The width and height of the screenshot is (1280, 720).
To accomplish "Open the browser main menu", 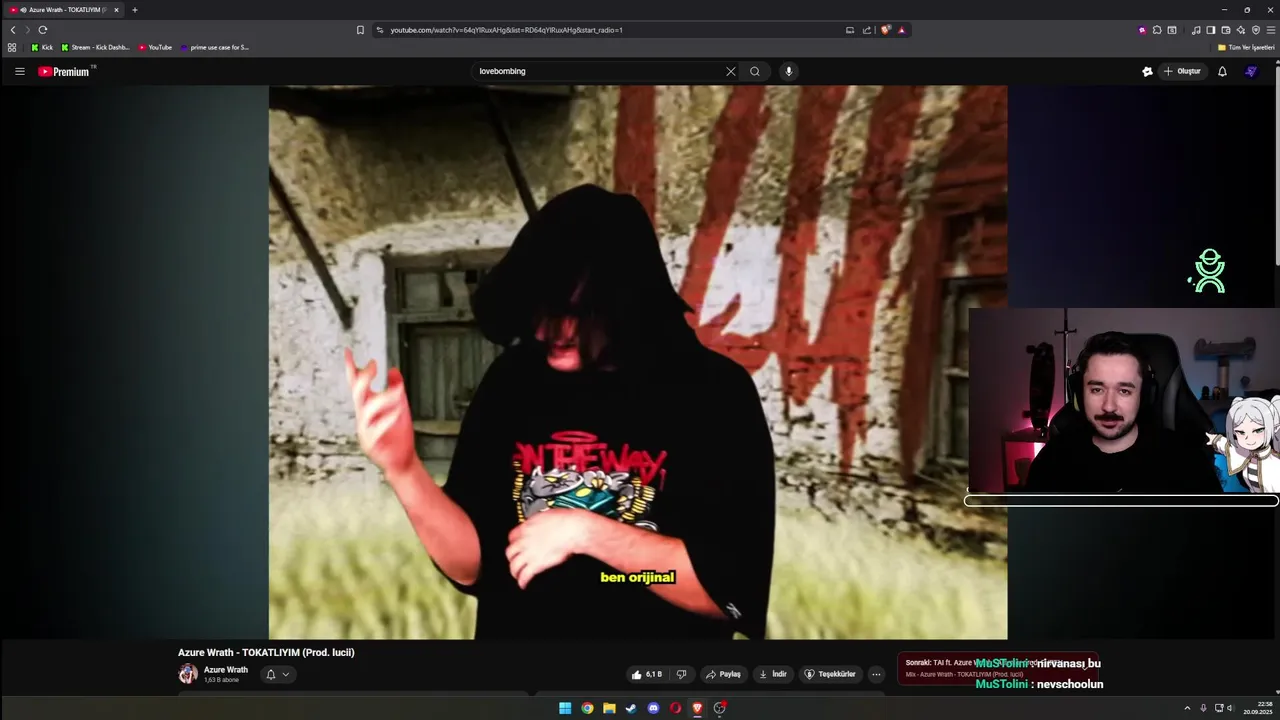I will (x=1271, y=30).
